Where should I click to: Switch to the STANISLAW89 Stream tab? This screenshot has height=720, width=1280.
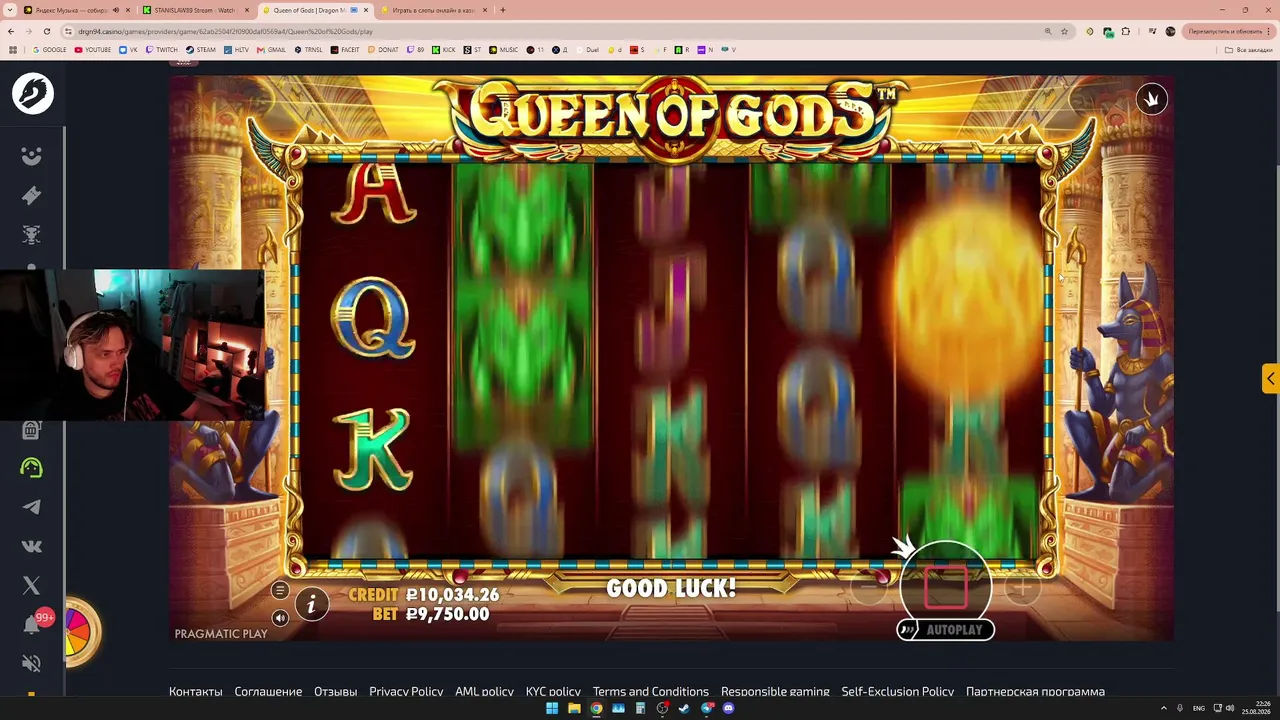(x=194, y=10)
